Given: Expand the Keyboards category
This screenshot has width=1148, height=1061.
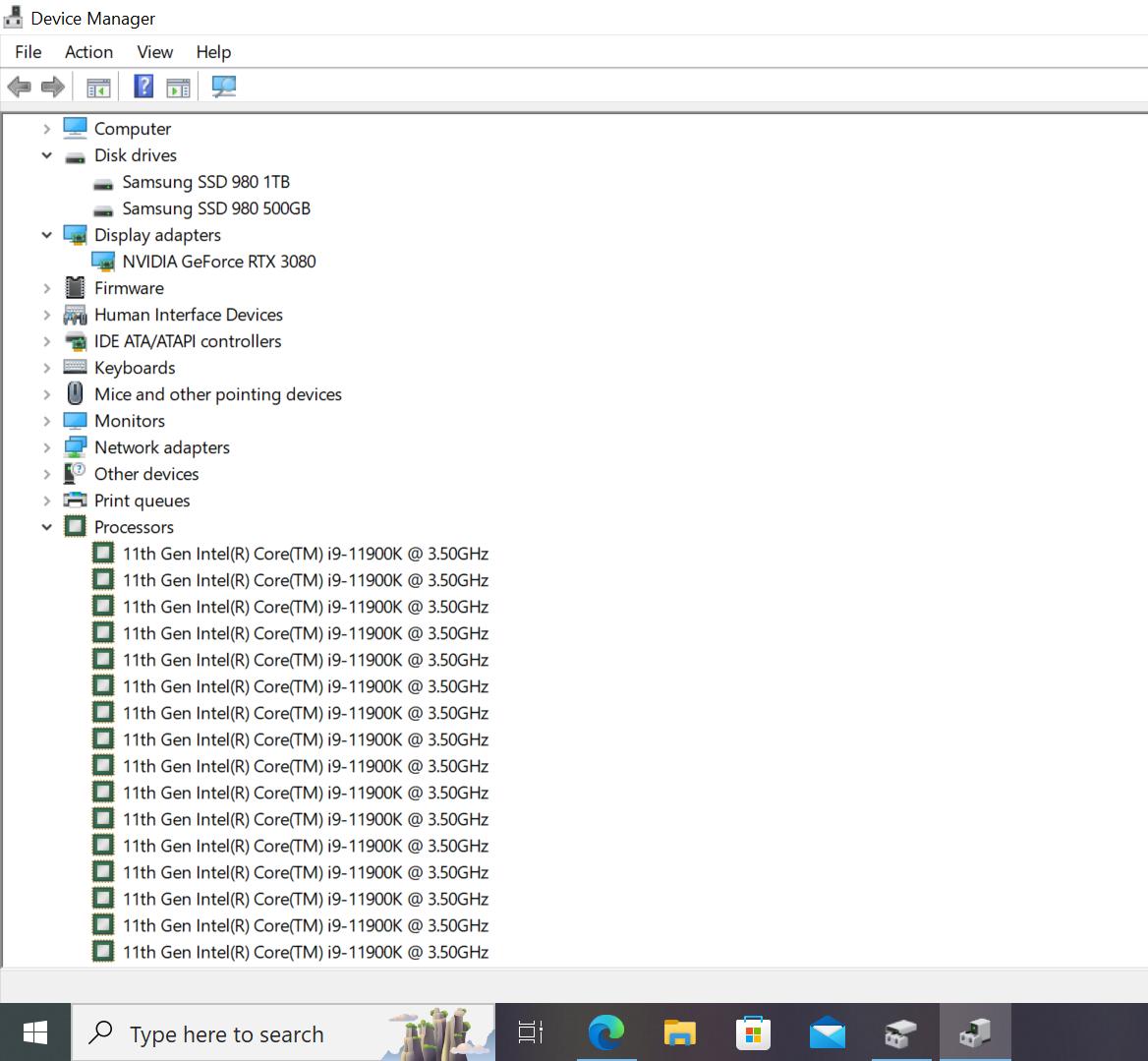Looking at the screenshot, I should (47, 368).
